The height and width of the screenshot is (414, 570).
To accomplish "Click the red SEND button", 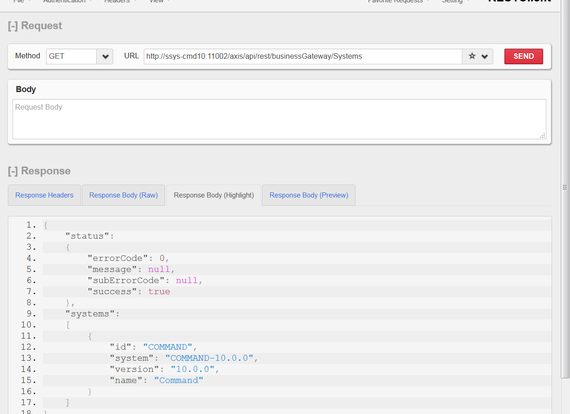I will point(523,56).
